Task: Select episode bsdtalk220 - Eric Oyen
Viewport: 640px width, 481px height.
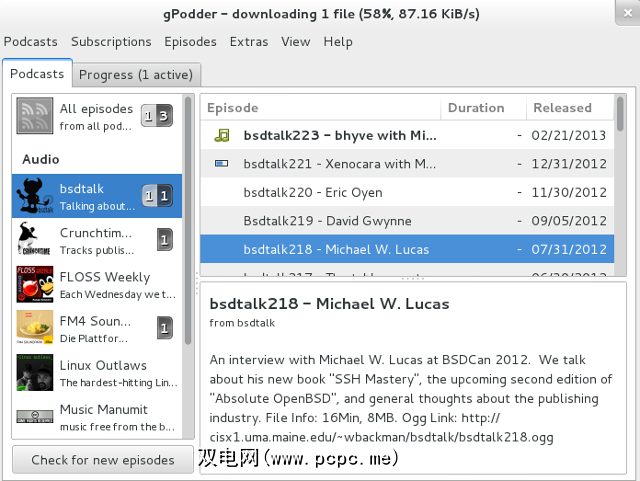Action: click(407, 192)
